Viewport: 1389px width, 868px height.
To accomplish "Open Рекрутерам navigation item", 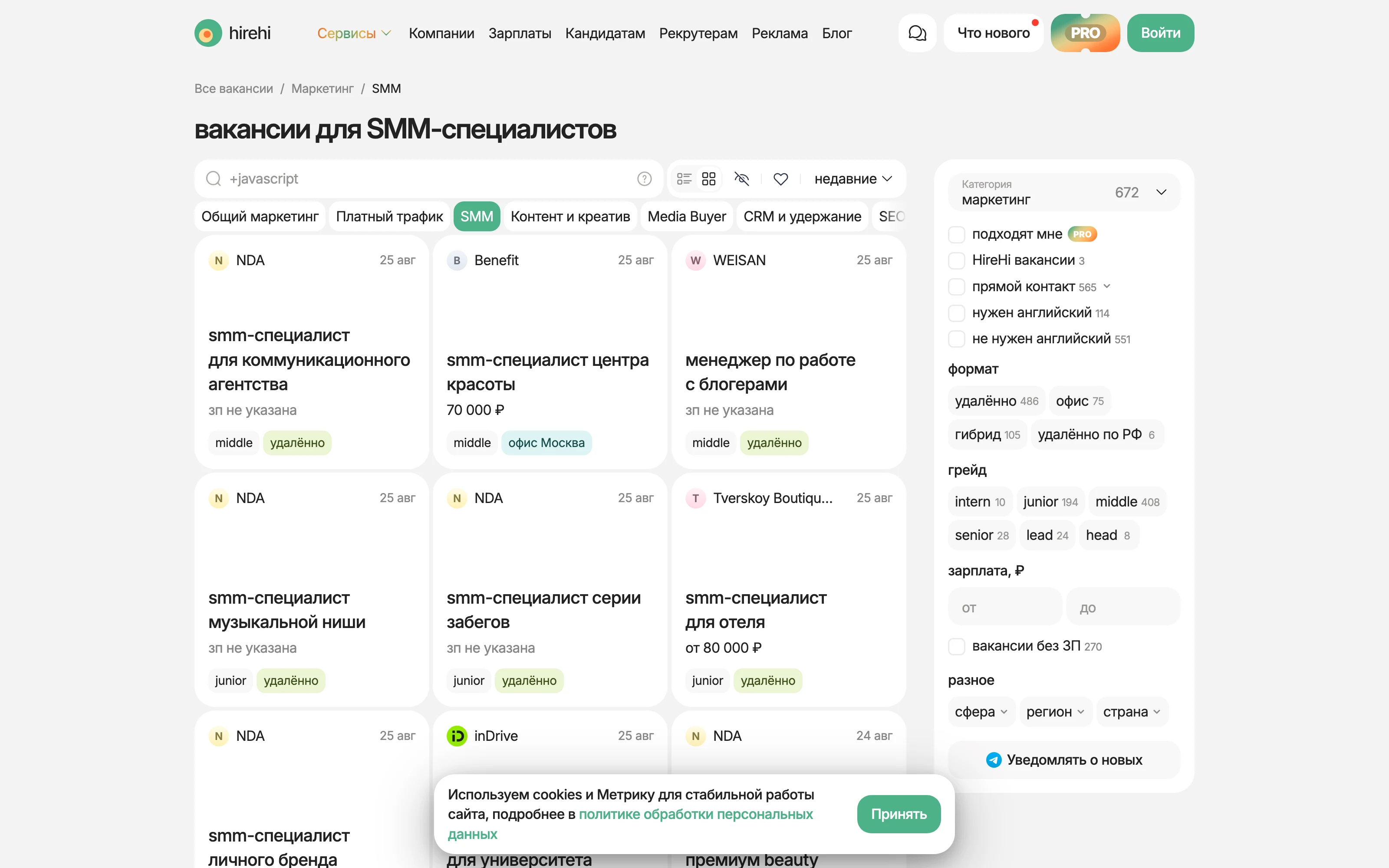I will (x=698, y=33).
